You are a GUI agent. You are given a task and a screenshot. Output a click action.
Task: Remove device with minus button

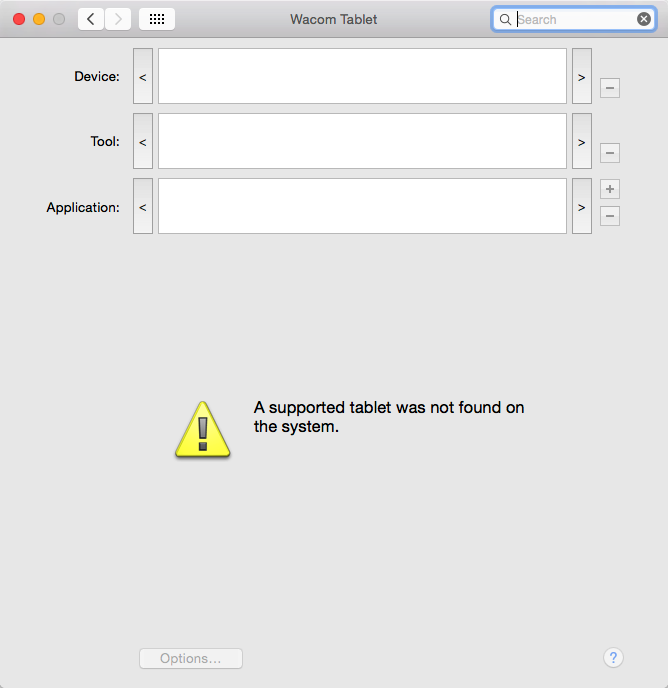point(610,88)
